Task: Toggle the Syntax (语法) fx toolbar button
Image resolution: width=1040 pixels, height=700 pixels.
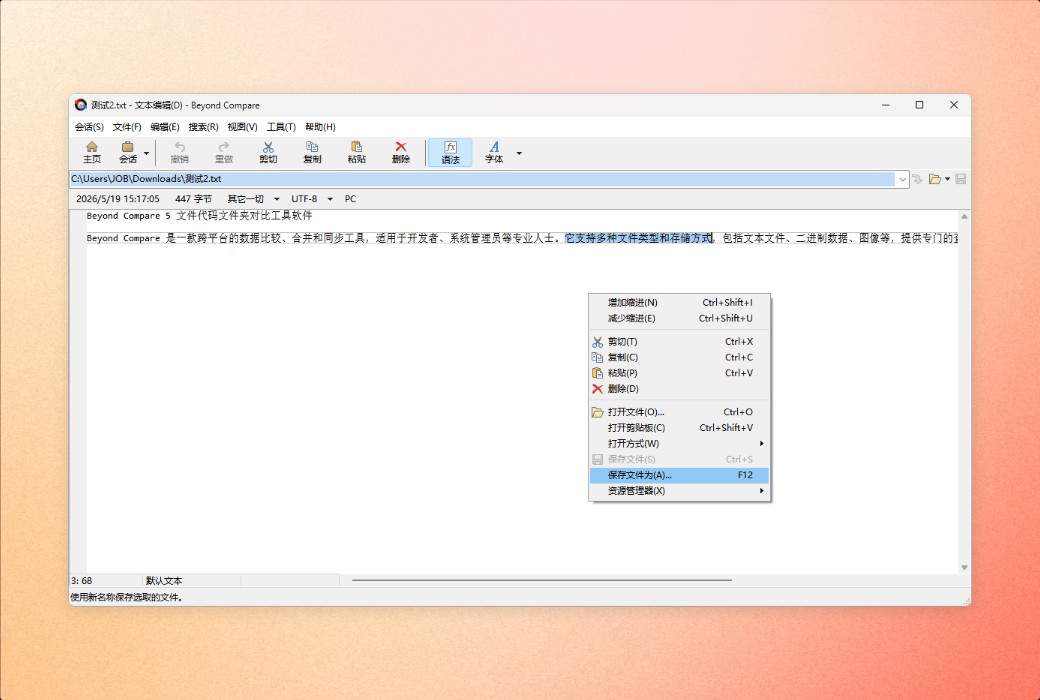Action: (450, 152)
